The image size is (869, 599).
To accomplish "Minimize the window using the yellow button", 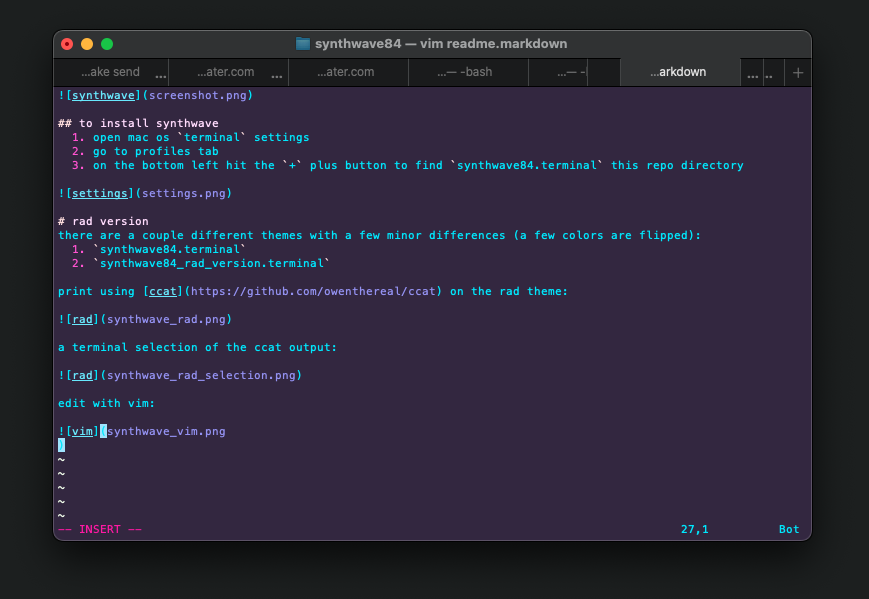I will pyautogui.click(x=87, y=44).
